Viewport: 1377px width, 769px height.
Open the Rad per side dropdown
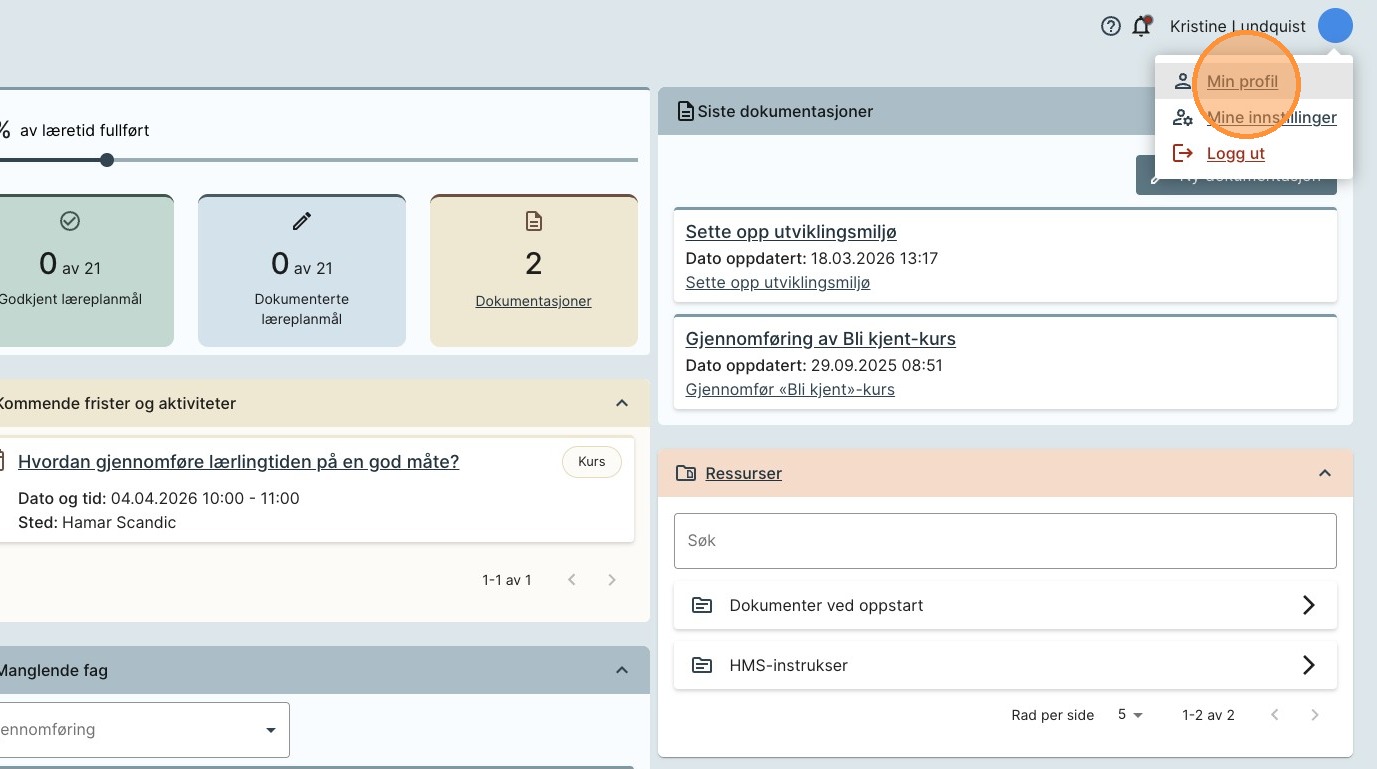[x=1130, y=715]
